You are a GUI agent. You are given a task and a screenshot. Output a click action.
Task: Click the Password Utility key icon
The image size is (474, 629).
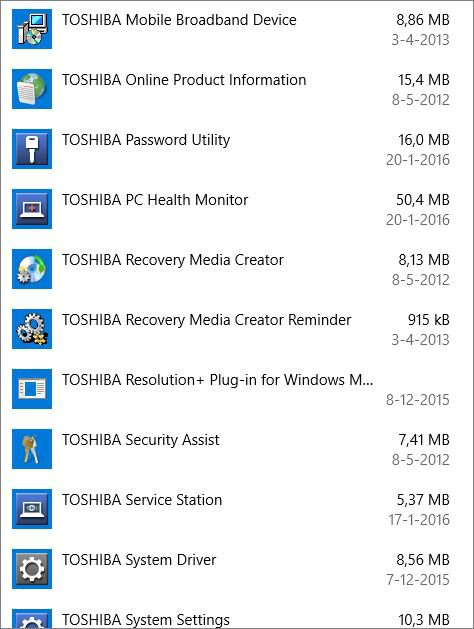(x=32, y=149)
